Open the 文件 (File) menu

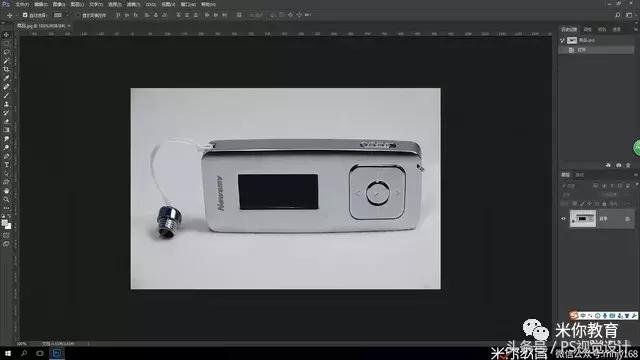(x=22, y=4)
